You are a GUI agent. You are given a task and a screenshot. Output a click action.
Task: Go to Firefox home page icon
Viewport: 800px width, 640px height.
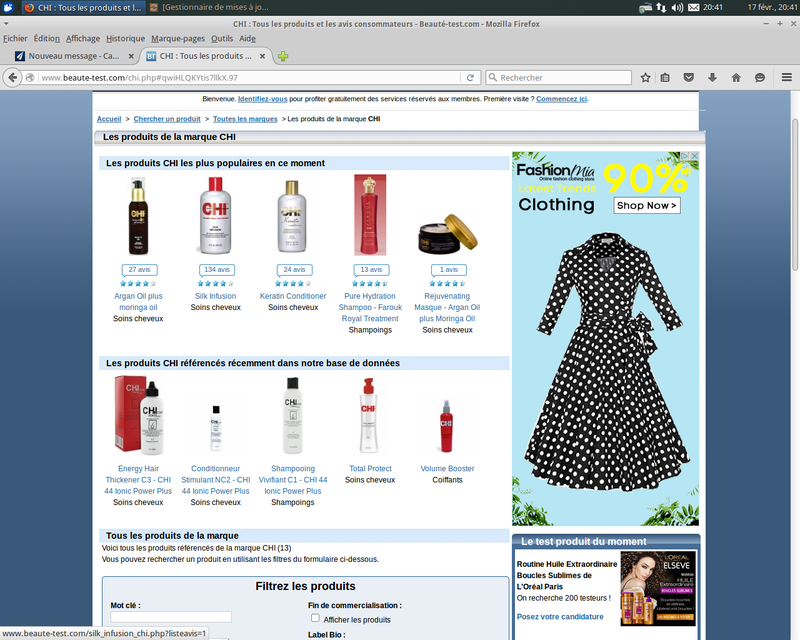coord(736,78)
